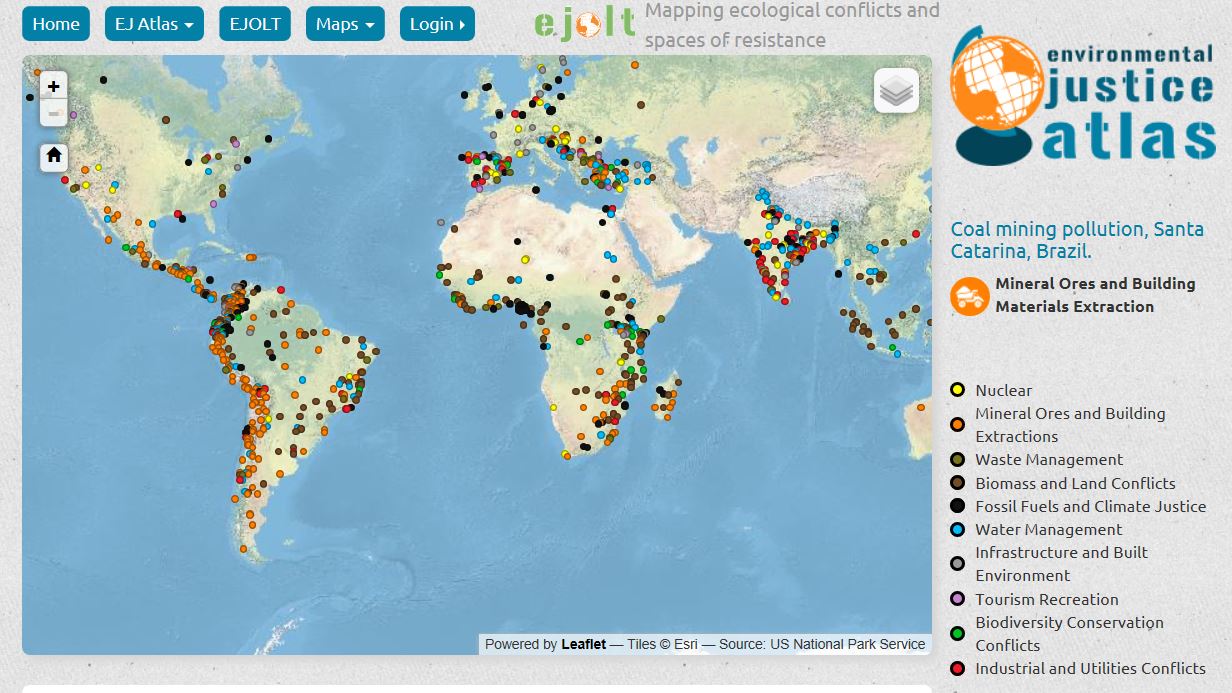The image size is (1232, 693).
Task: Zoom out of the map
Action: tap(54, 113)
